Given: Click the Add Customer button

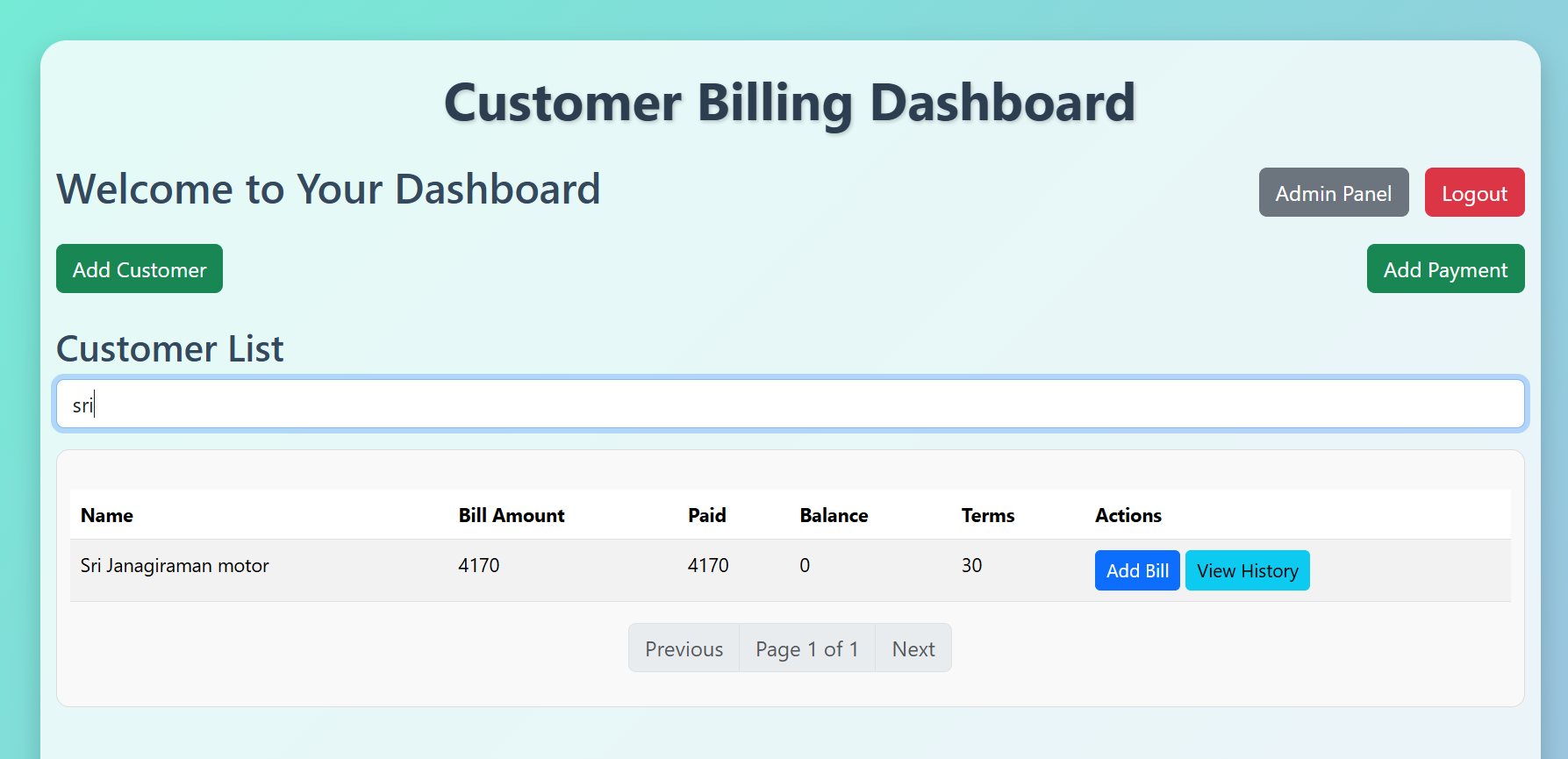Looking at the screenshot, I should point(140,269).
